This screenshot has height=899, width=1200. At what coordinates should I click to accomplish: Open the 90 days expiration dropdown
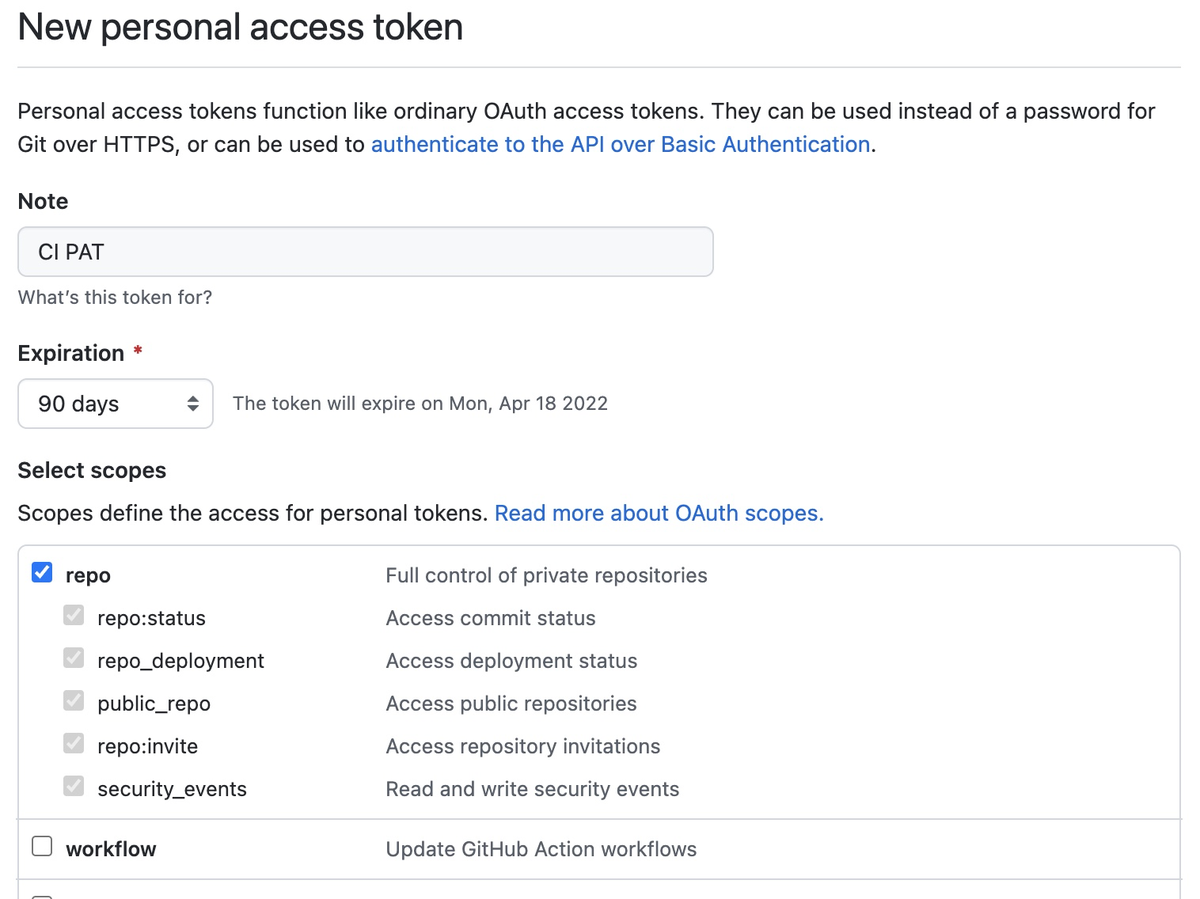115,404
